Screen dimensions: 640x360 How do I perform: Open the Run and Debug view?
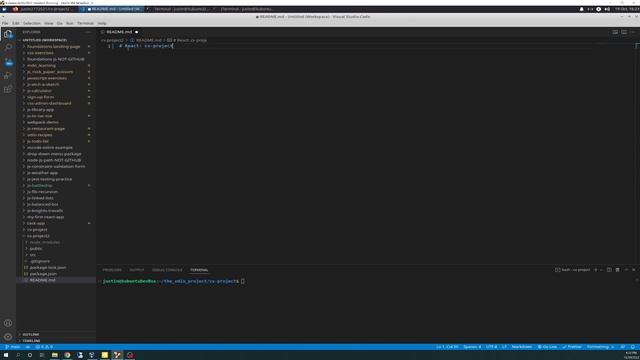pyautogui.click(x=8, y=76)
